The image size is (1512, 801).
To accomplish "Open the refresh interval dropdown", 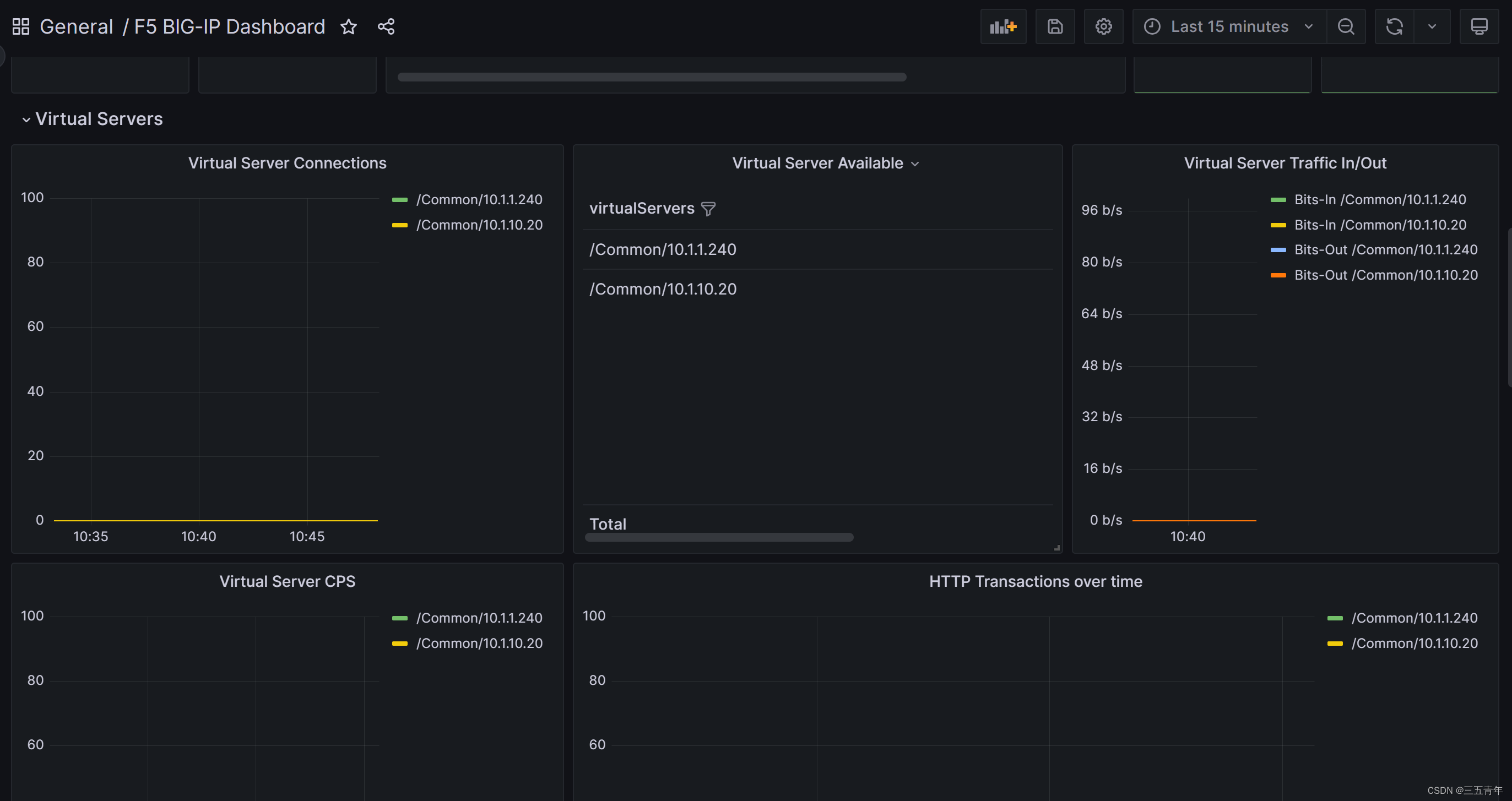I will coord(1432,26).
